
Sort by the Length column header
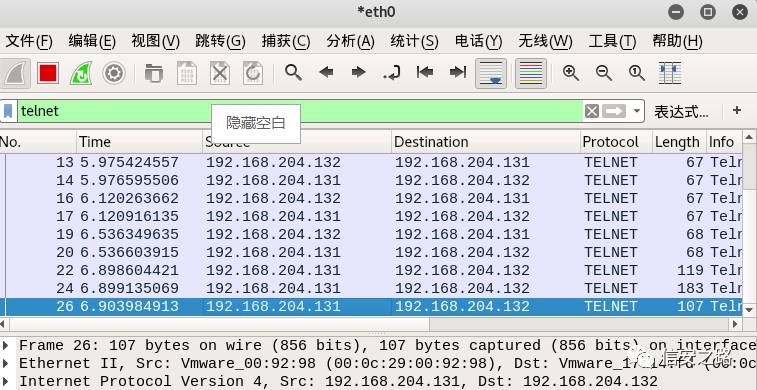point(679,142)
